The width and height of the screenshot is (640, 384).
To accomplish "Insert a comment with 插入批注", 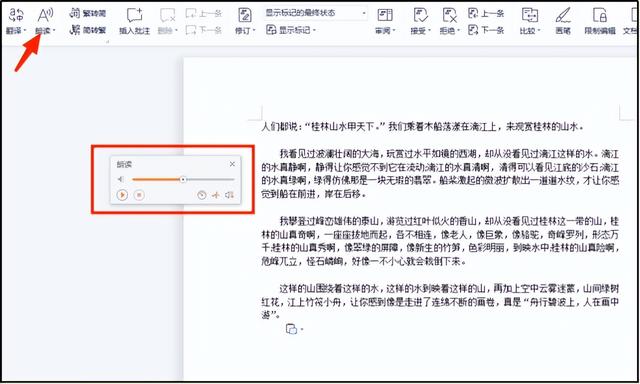I will (x=134, y=21).
